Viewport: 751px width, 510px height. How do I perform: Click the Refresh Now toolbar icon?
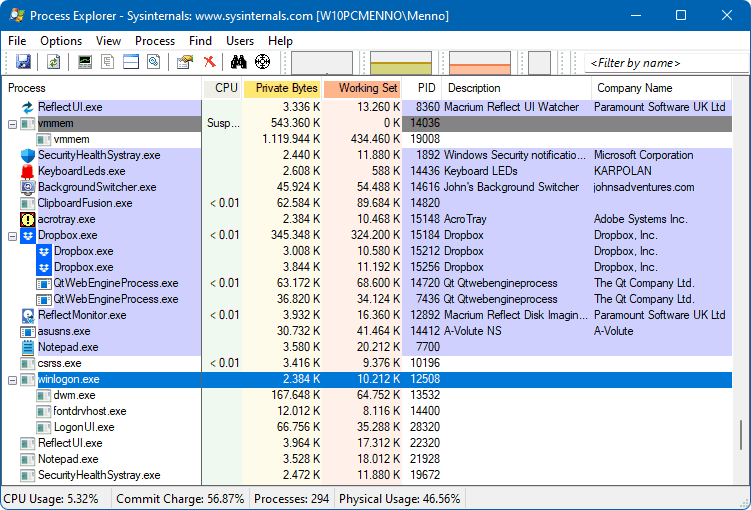(54, 62)
